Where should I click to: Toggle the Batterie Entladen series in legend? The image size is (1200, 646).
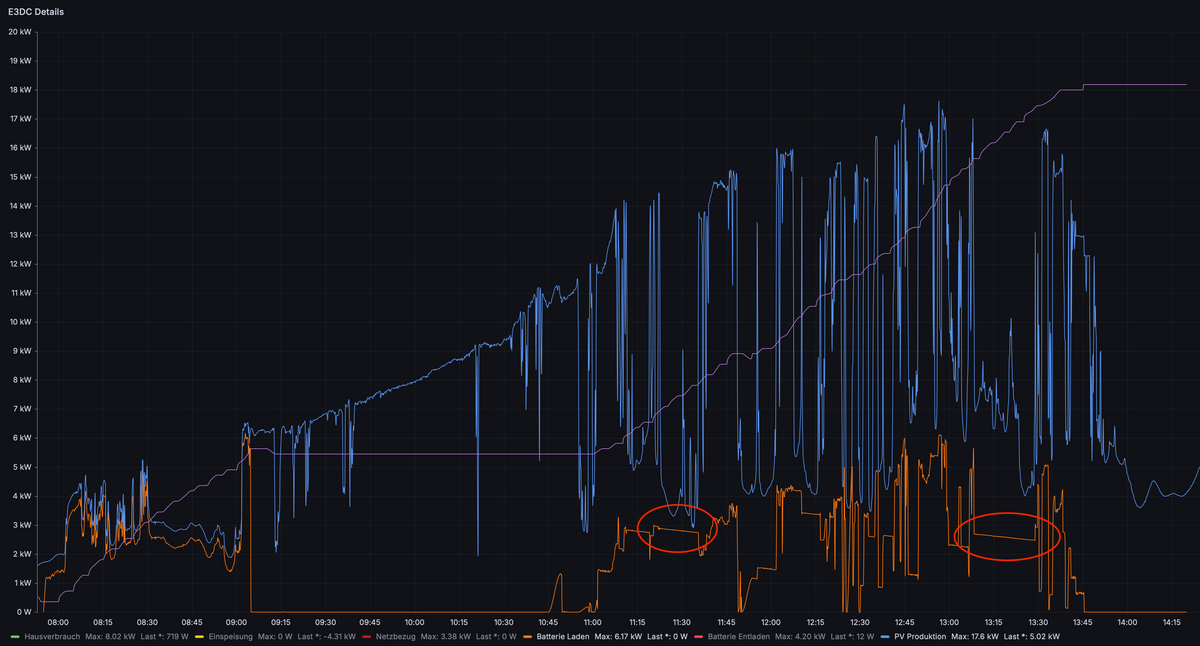point(740,636)
